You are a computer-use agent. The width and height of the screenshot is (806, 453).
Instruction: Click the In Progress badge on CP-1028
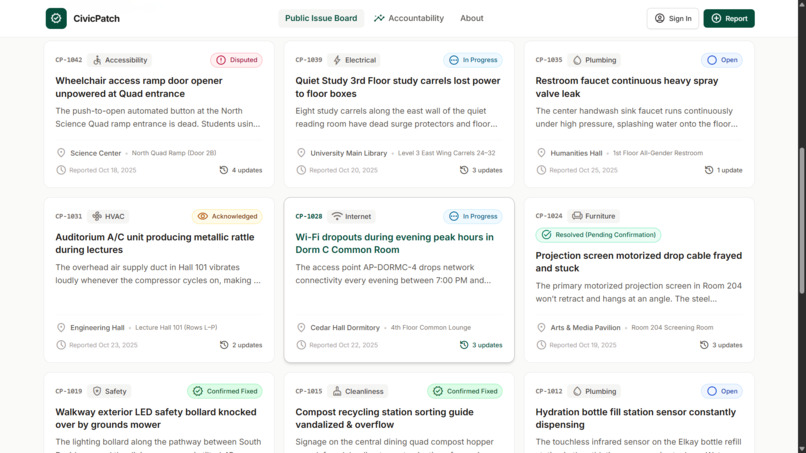click(473, 216)
